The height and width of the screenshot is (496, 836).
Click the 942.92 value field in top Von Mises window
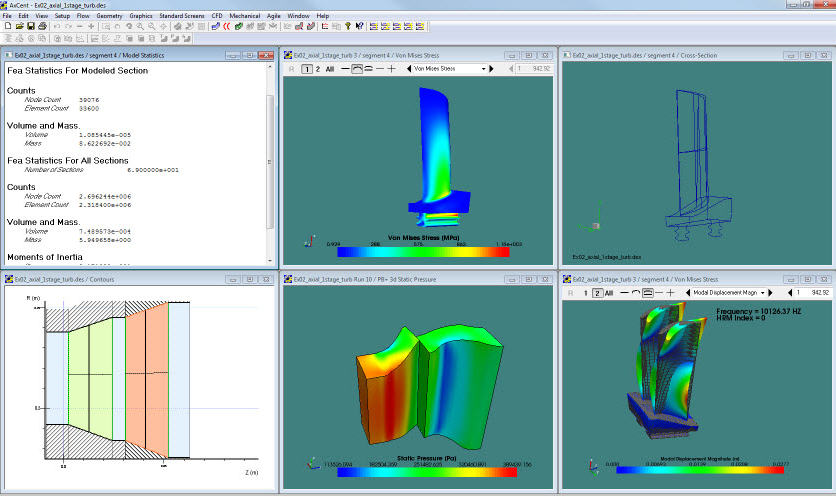tap(534, 69)
